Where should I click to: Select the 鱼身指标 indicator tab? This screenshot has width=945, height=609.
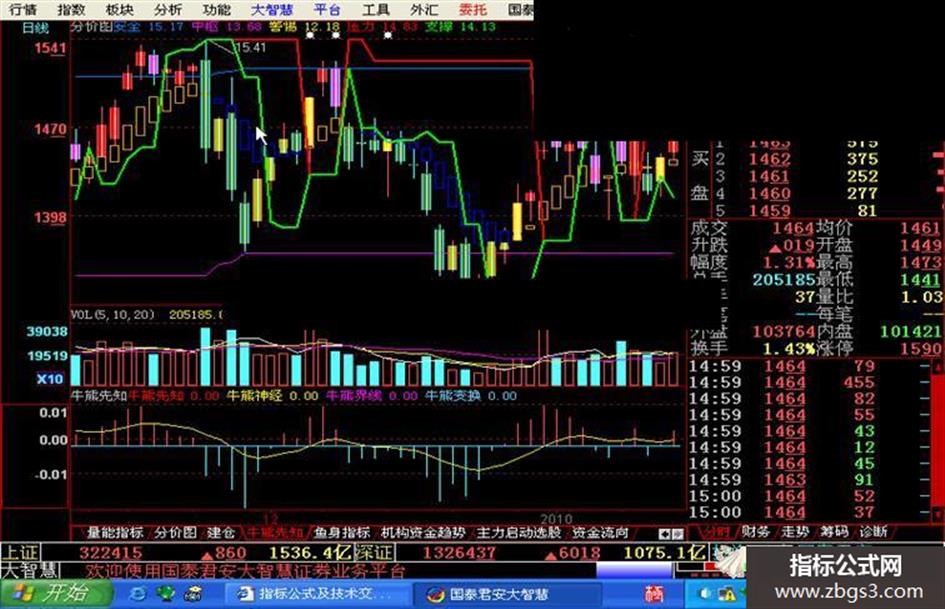(x=342, y=532)
